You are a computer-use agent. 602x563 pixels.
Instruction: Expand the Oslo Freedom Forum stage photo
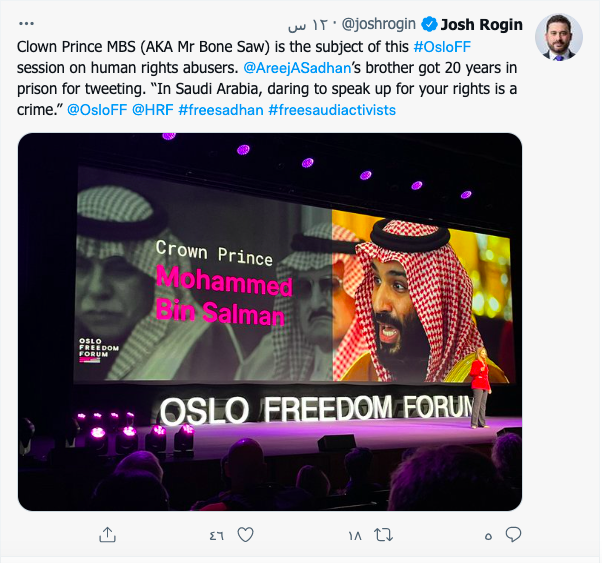tap(270, 320)
